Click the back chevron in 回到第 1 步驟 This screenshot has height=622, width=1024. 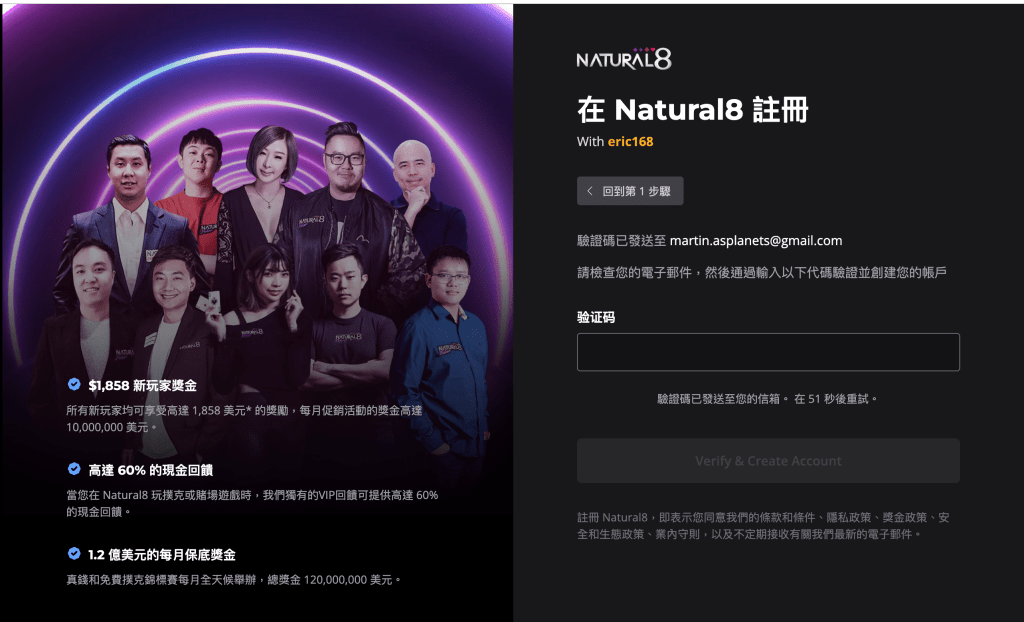coord(590,191)
